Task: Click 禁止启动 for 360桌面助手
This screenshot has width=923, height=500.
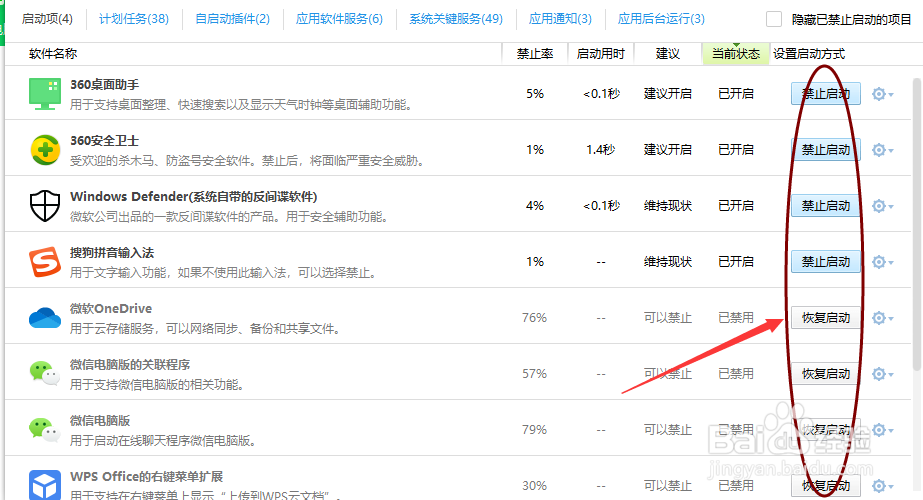Action: (825, 94)
